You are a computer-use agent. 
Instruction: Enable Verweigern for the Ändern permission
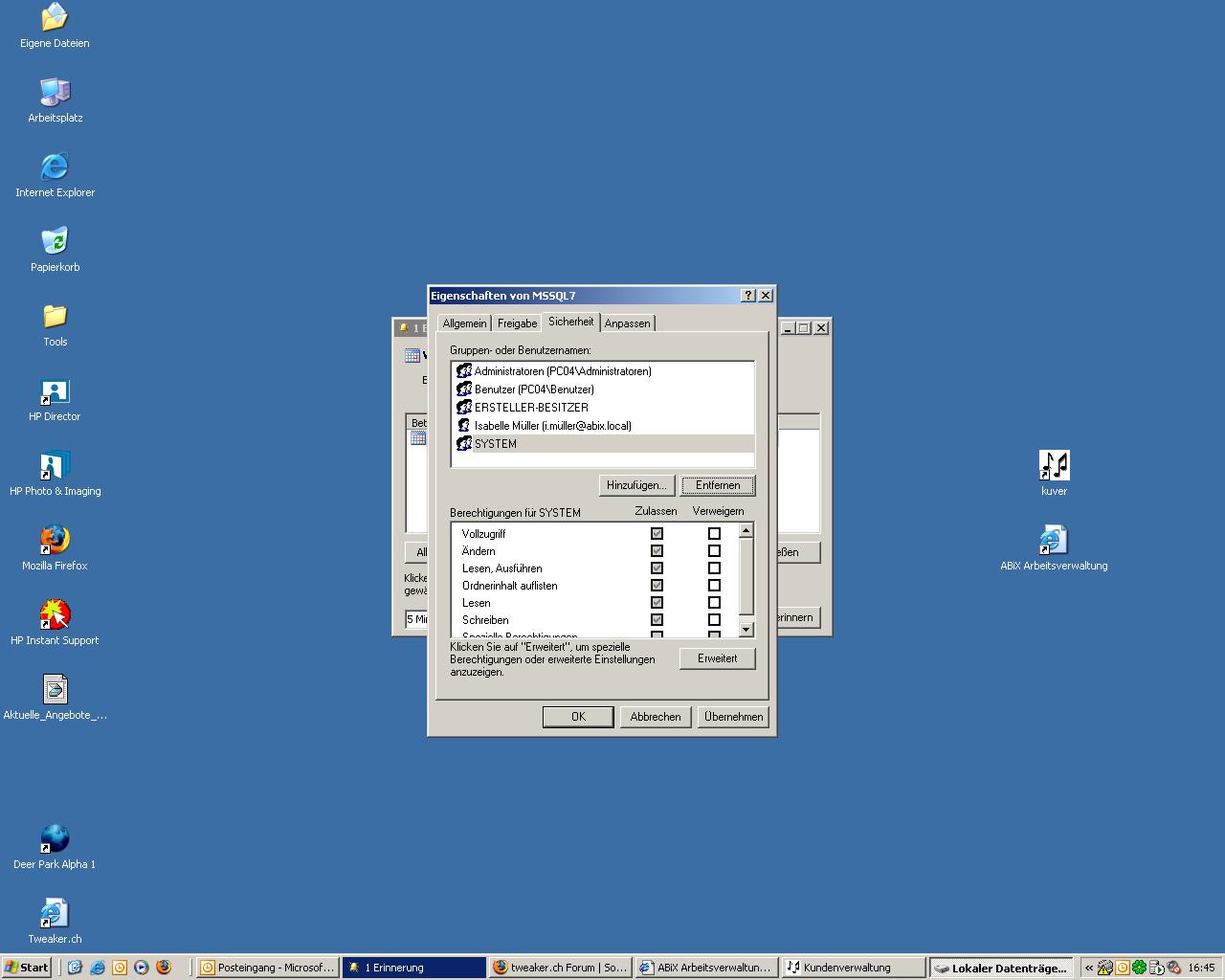point(714,551)
